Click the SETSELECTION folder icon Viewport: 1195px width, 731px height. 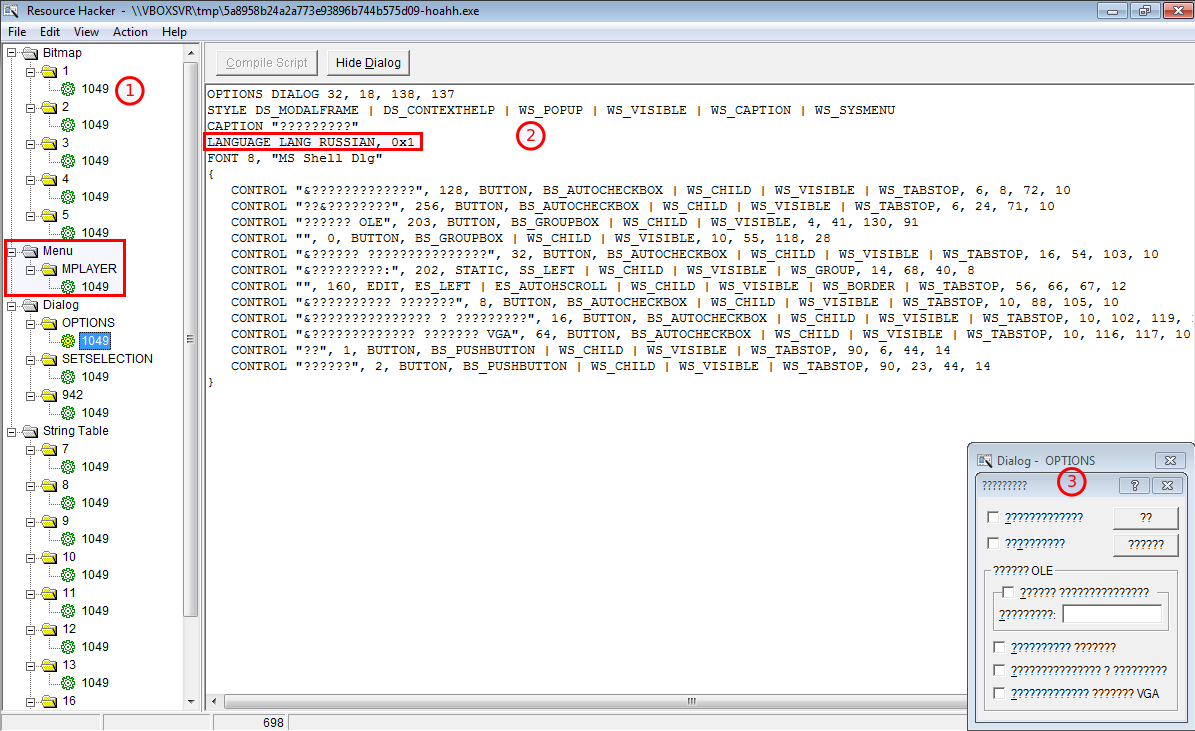click(48, 359)
